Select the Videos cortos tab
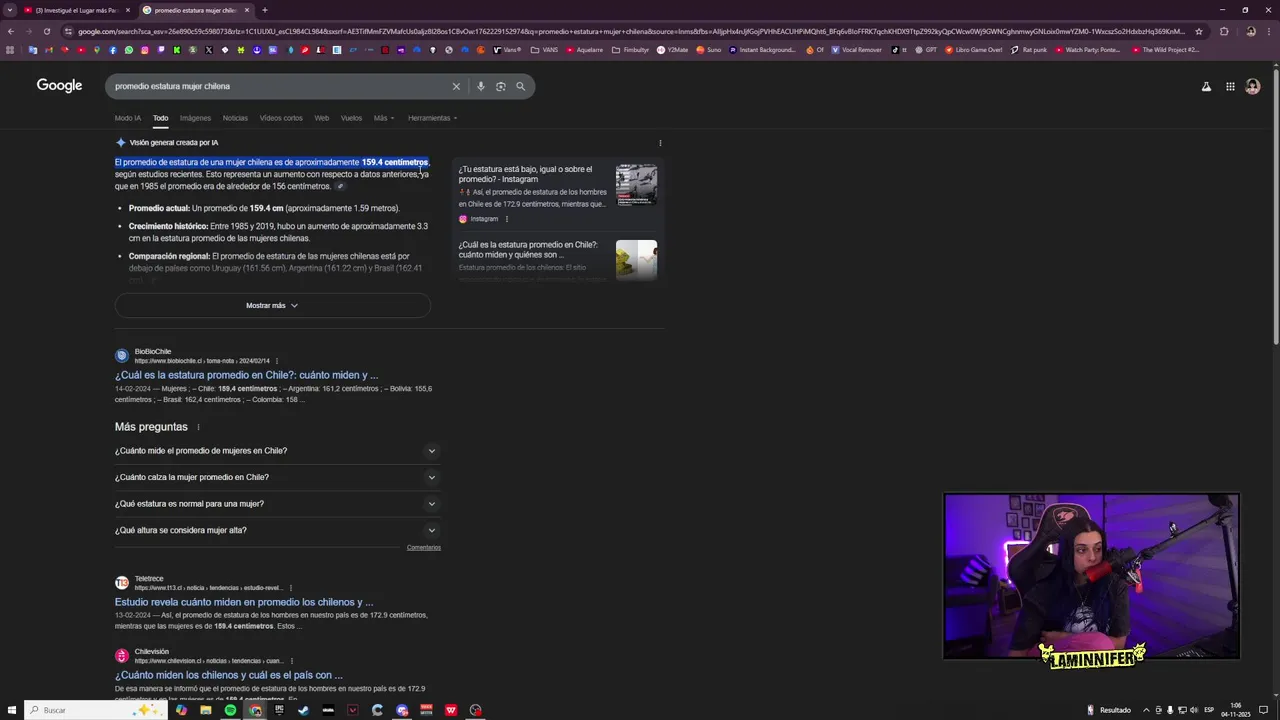This screenshot has height=720, width=1280. tap(281, 118)
